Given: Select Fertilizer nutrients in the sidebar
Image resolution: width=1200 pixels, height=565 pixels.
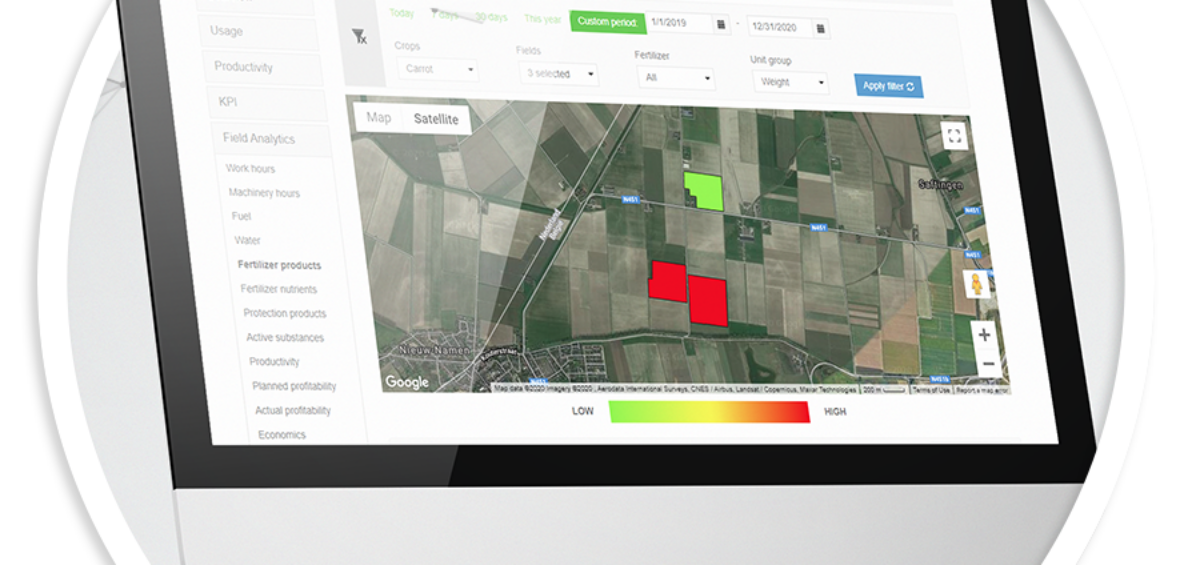Looking at the screenshot, I should pyautogui.click(x=279, y=290).
